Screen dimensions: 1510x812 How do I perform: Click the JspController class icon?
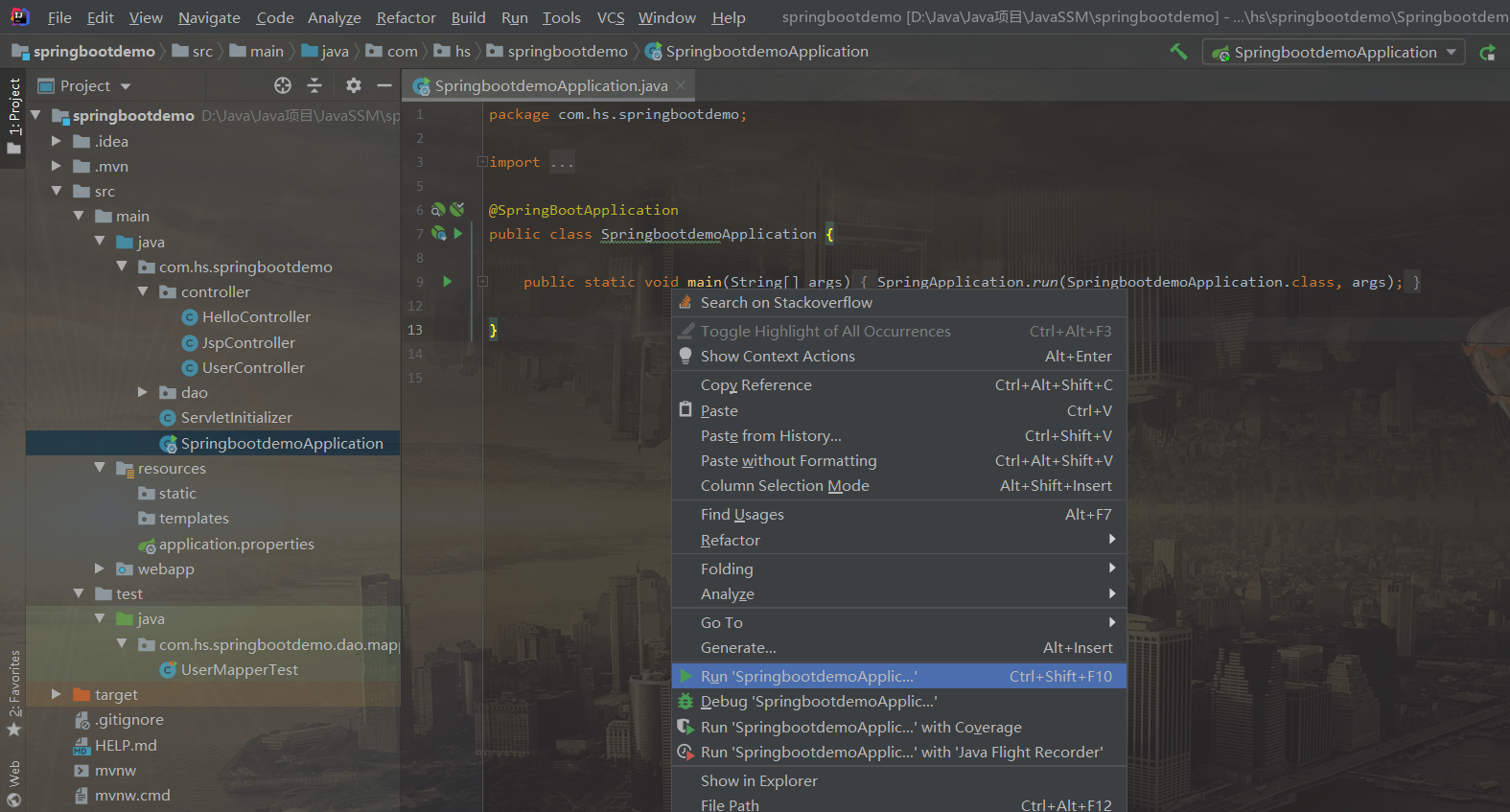point(190,343)
